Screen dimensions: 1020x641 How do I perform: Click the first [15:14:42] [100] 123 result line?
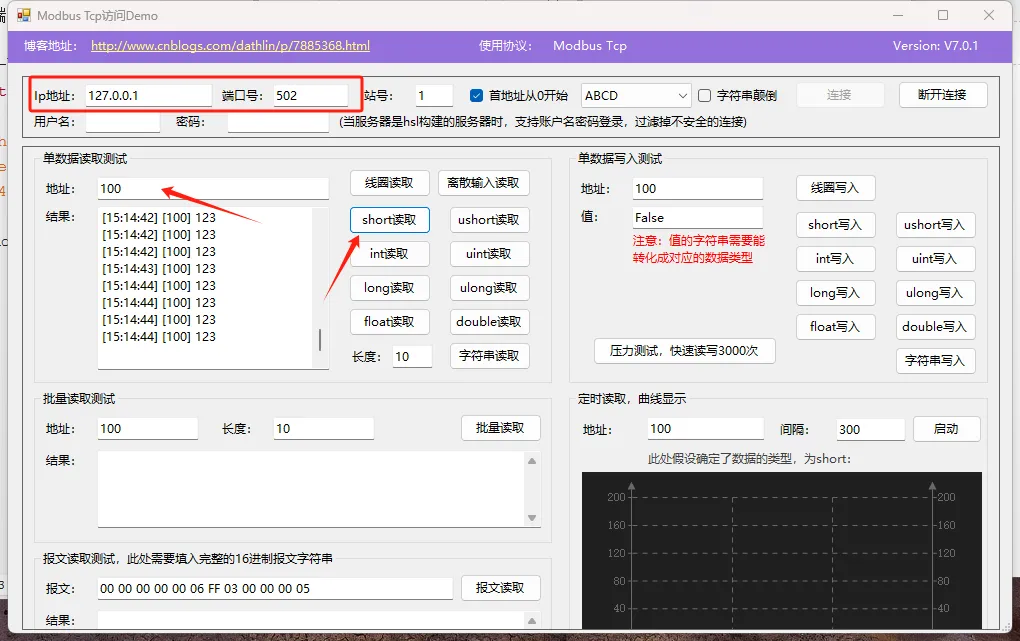pyautogui.click(x=159, y=218)
